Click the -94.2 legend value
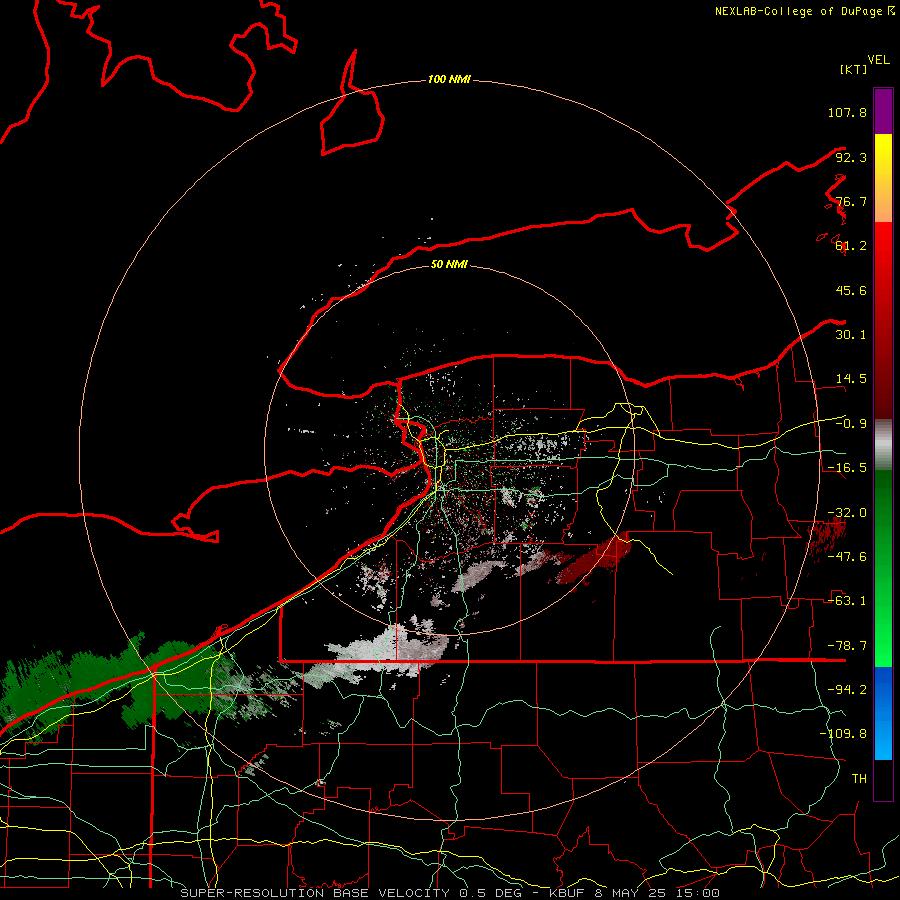Viewport: 900px width, 900px height. tap(847, 690)
